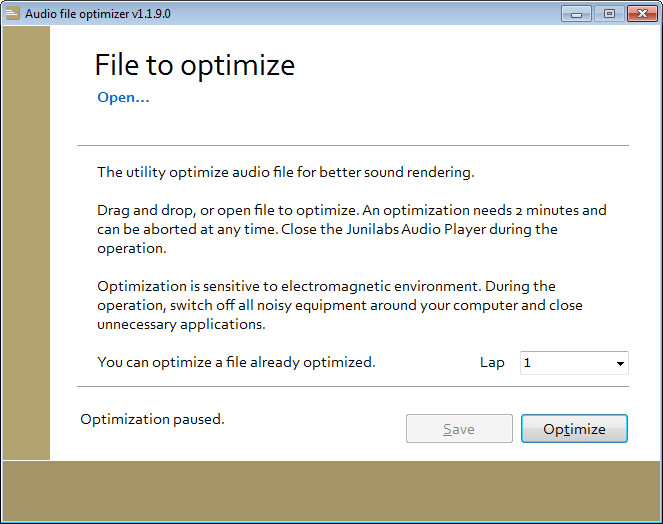The width and height of the screenshot is (663, 524).
Task: Click the empty drop area below the Open link
Action: (x=353, y=125)
